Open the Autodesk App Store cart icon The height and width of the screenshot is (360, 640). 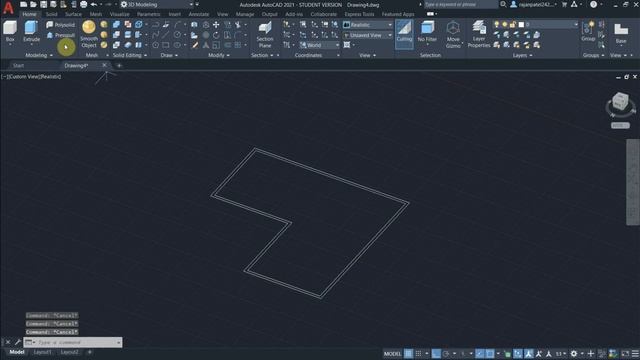tap(564, 4)
